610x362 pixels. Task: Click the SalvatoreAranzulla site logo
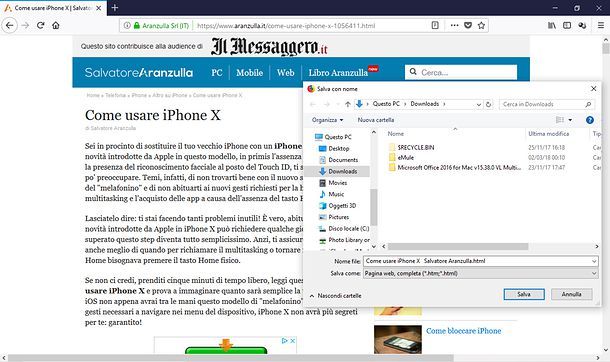point(138,73)
